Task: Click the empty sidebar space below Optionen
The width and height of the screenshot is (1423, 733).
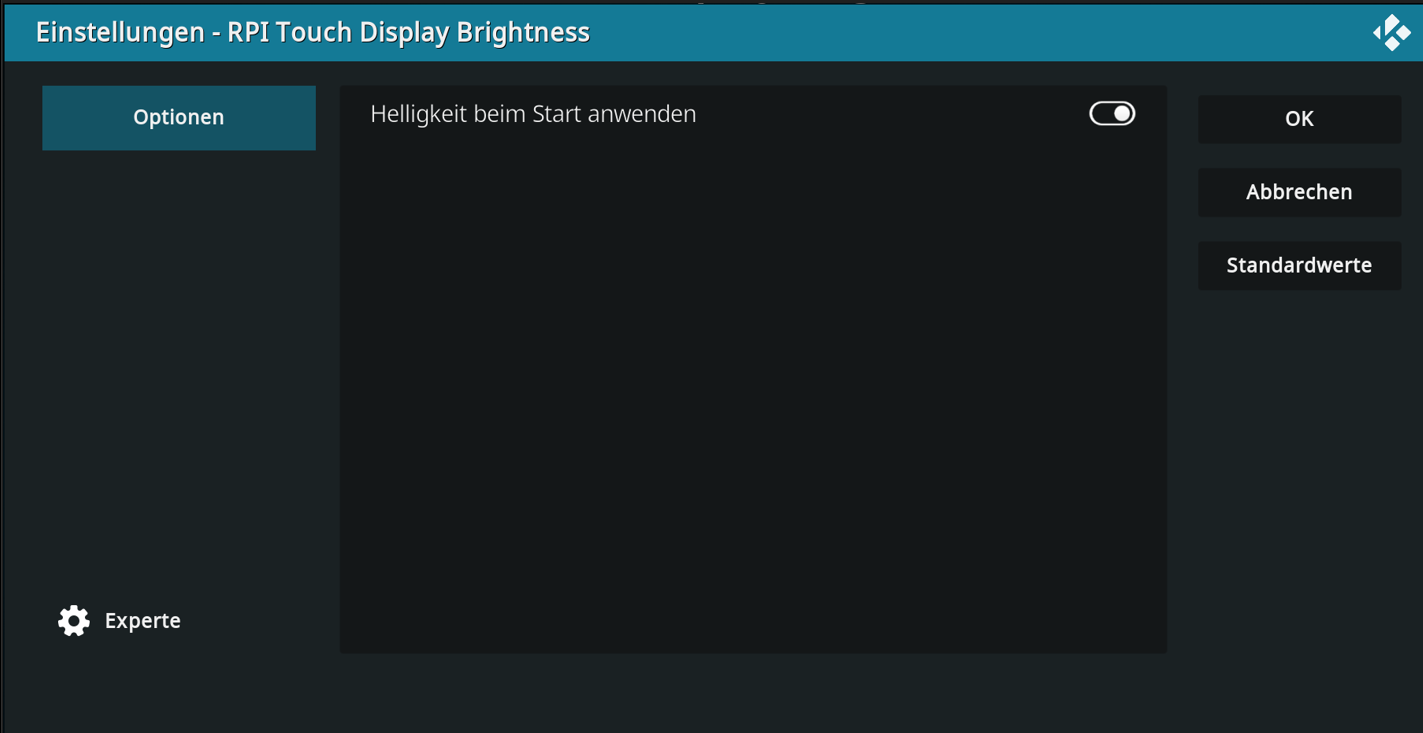Action: point(179,300)
